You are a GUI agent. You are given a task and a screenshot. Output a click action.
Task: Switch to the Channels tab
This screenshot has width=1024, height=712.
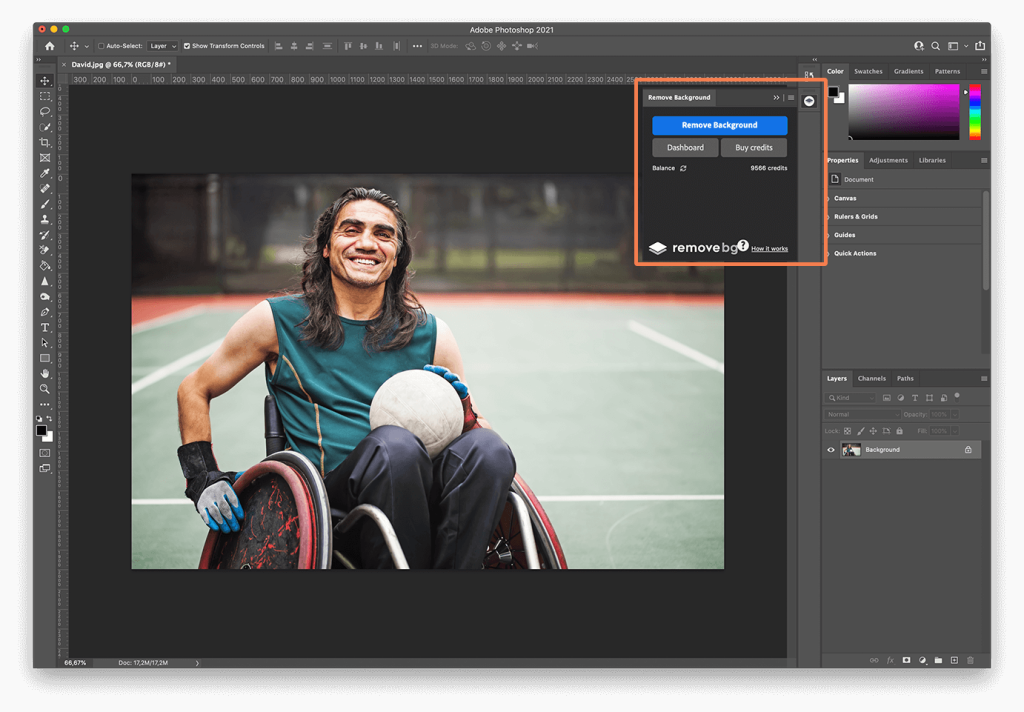pyautogui.click(x=871, y=378)
